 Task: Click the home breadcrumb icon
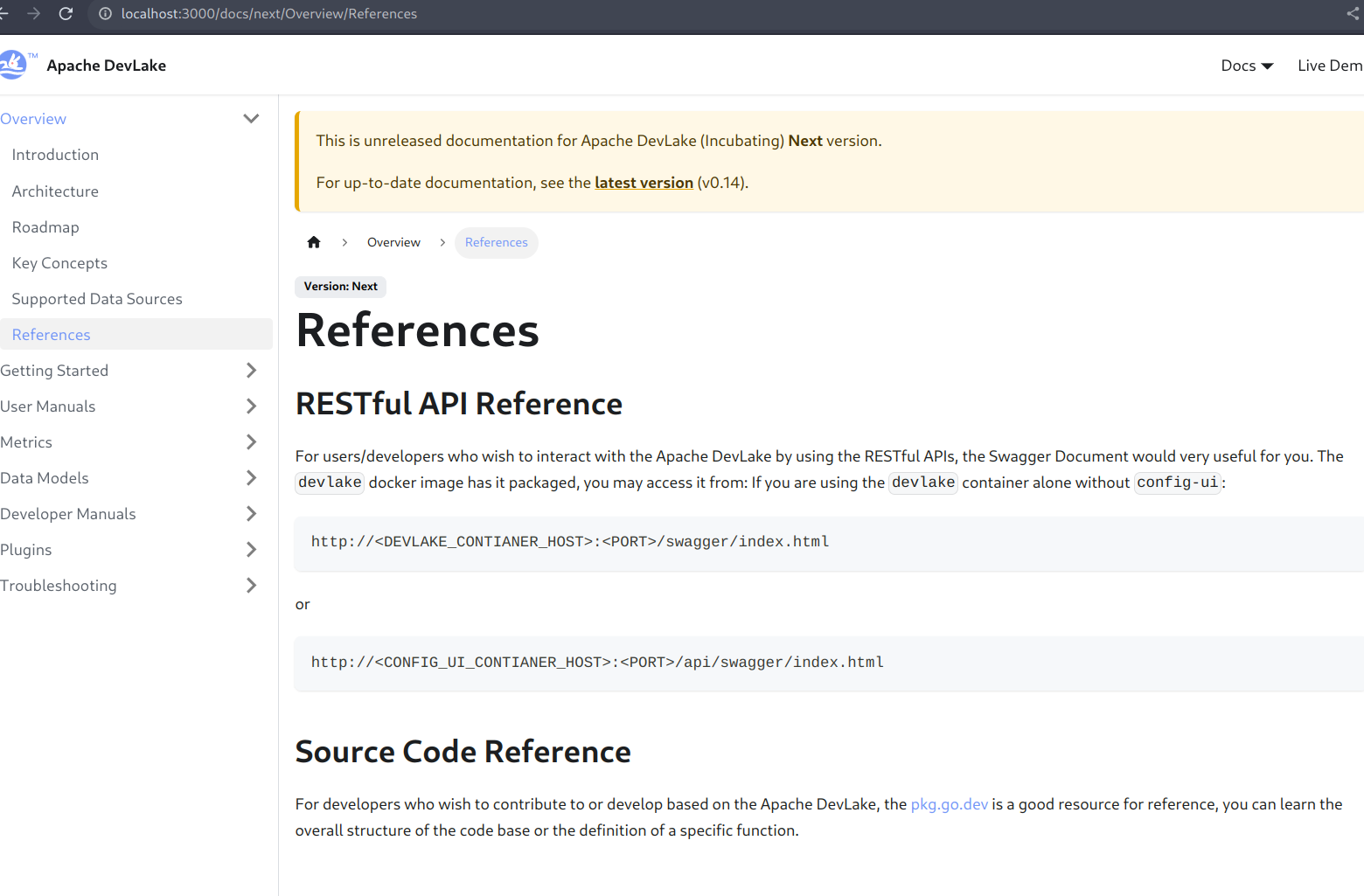point(314,242)
